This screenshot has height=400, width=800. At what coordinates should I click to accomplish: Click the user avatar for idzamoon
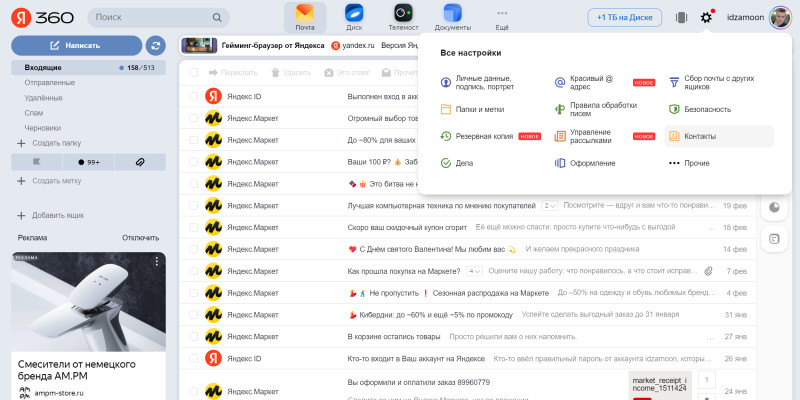coord(779,17)
